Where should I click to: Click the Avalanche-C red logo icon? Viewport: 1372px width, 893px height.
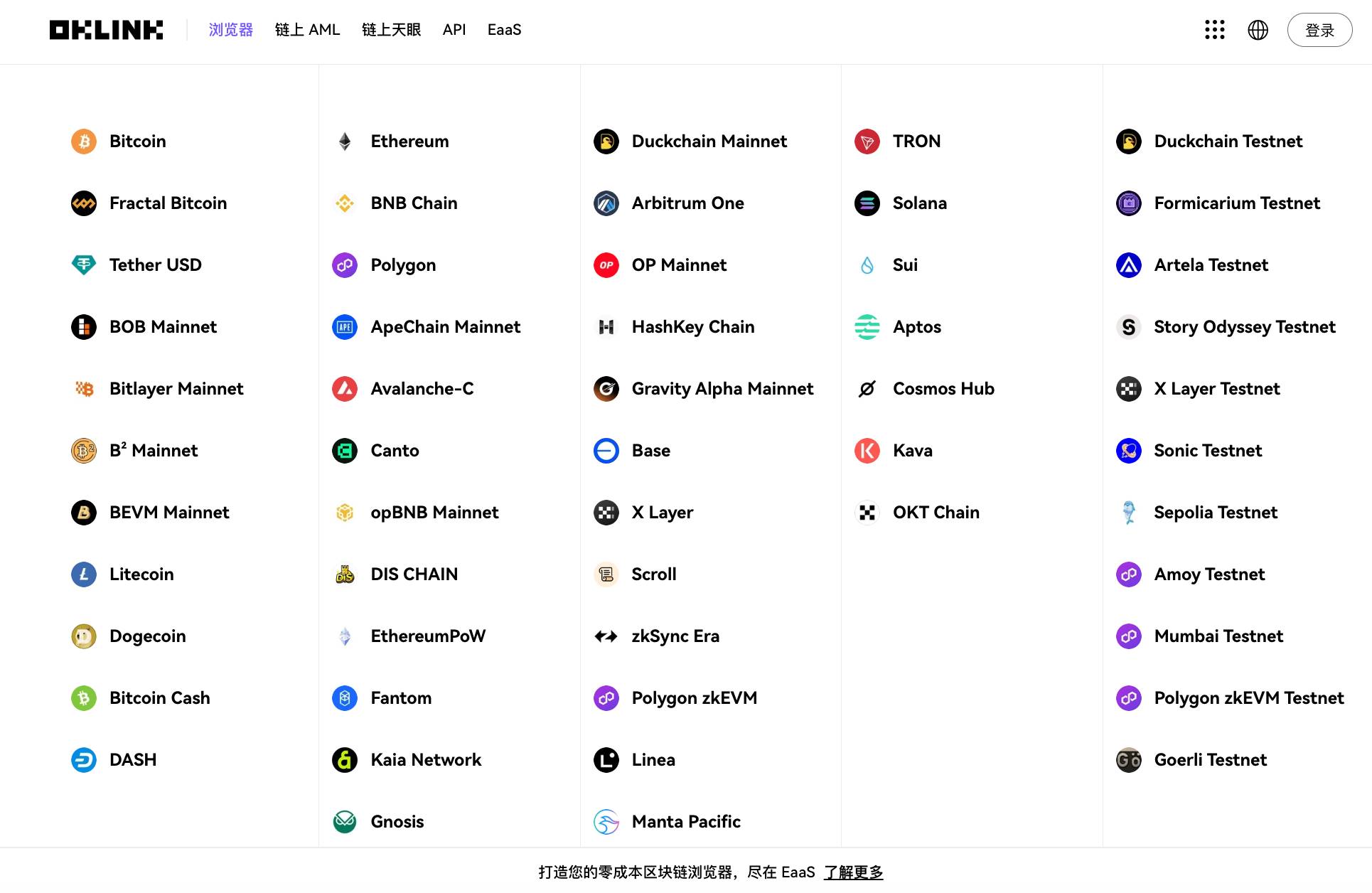pos(345,389)
